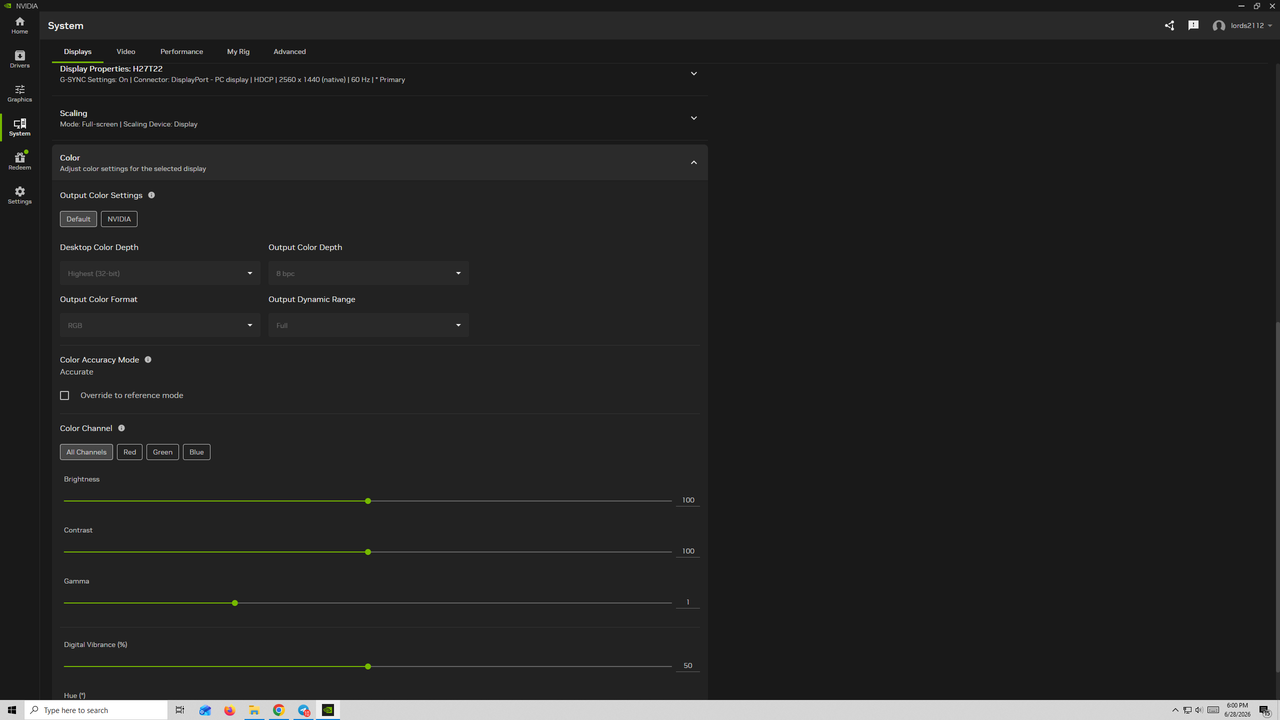The width and height of the screenshot is (1280, 720).
Task: Click the Brightness value field
Action: [x=688, y=500]
